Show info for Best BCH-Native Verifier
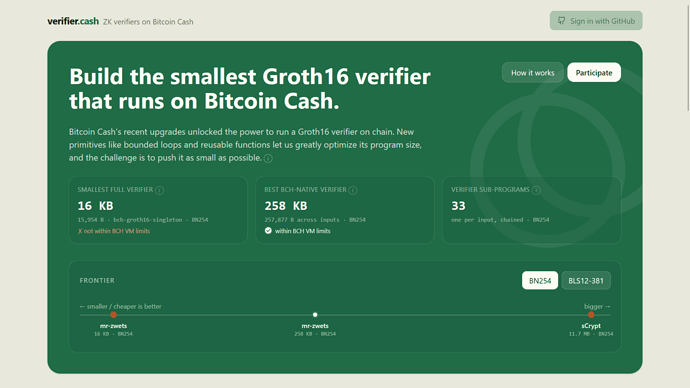This screenshot has width=690, height=388. point(353,190)
